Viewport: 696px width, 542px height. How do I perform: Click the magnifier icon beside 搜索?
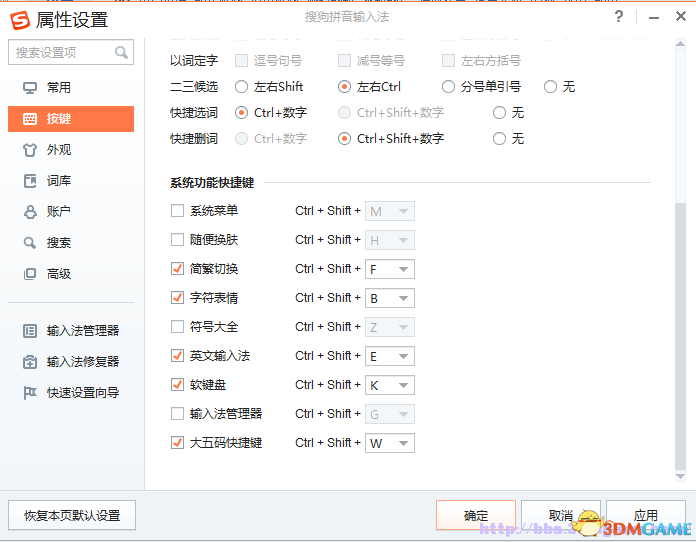coord(30,243)
